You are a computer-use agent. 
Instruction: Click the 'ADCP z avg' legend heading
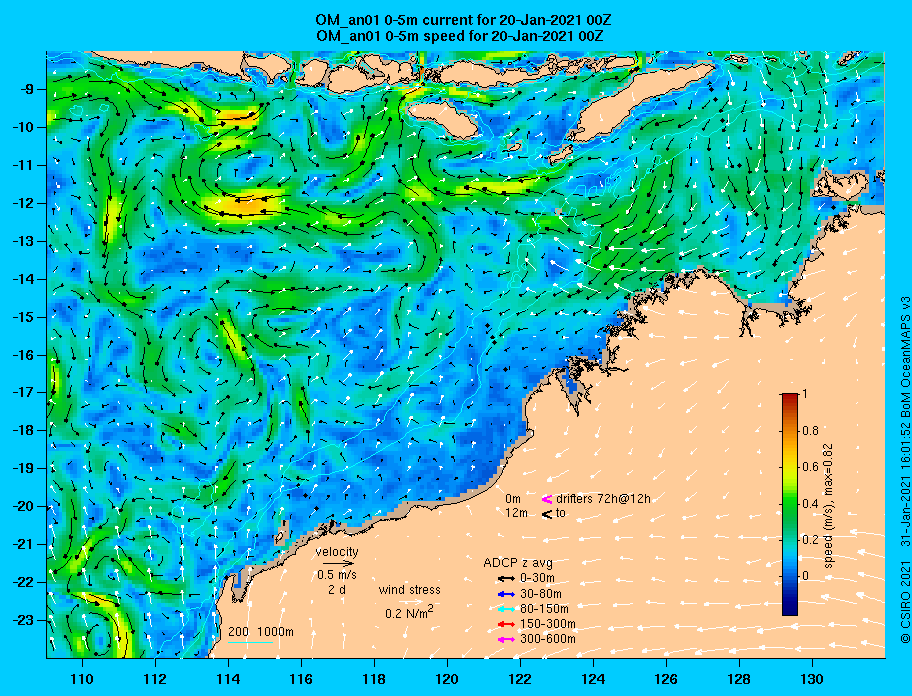[x=518, y=563]
